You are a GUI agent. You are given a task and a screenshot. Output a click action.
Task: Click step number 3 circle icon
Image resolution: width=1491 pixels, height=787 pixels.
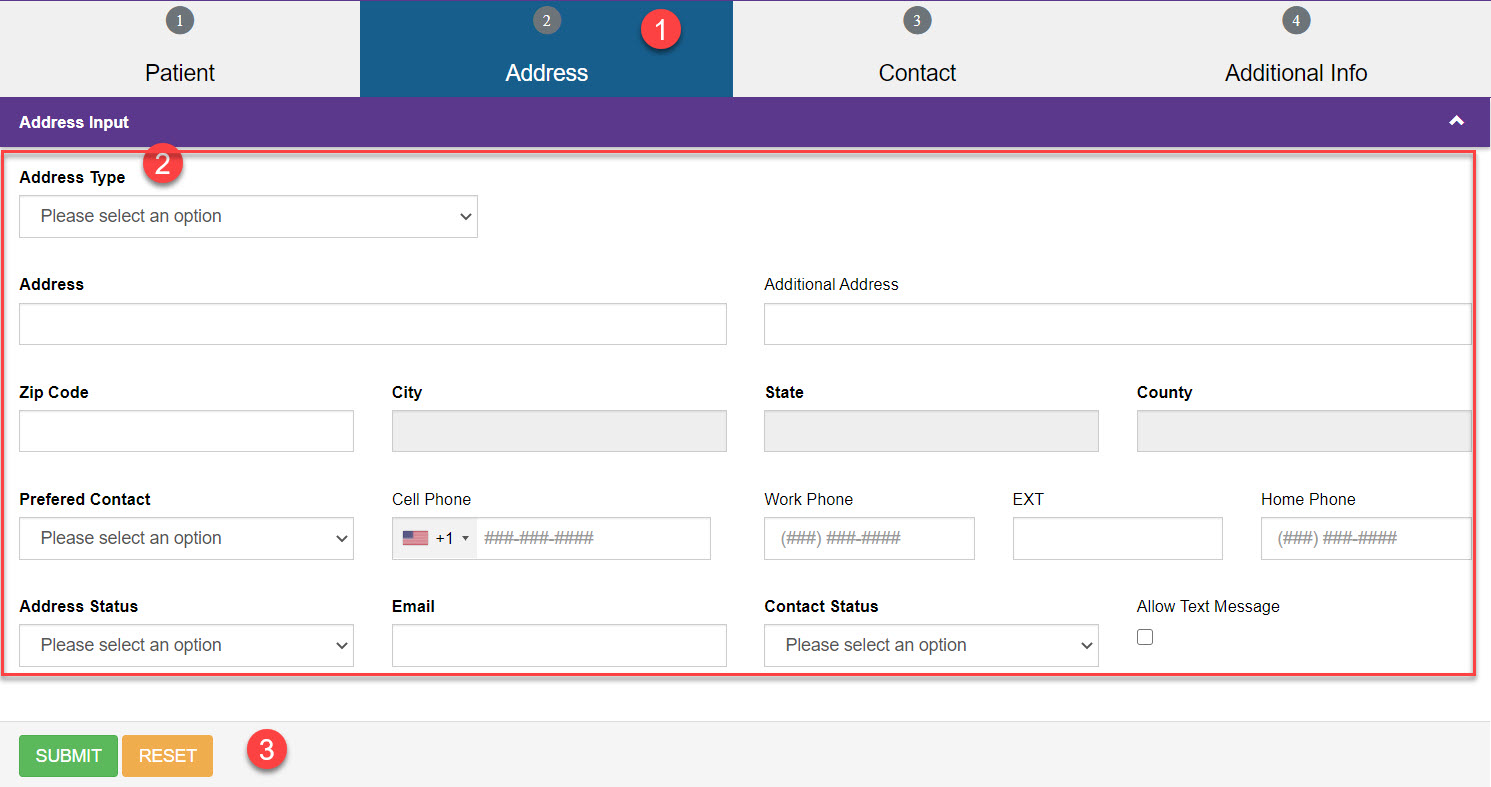pos(917,20)
